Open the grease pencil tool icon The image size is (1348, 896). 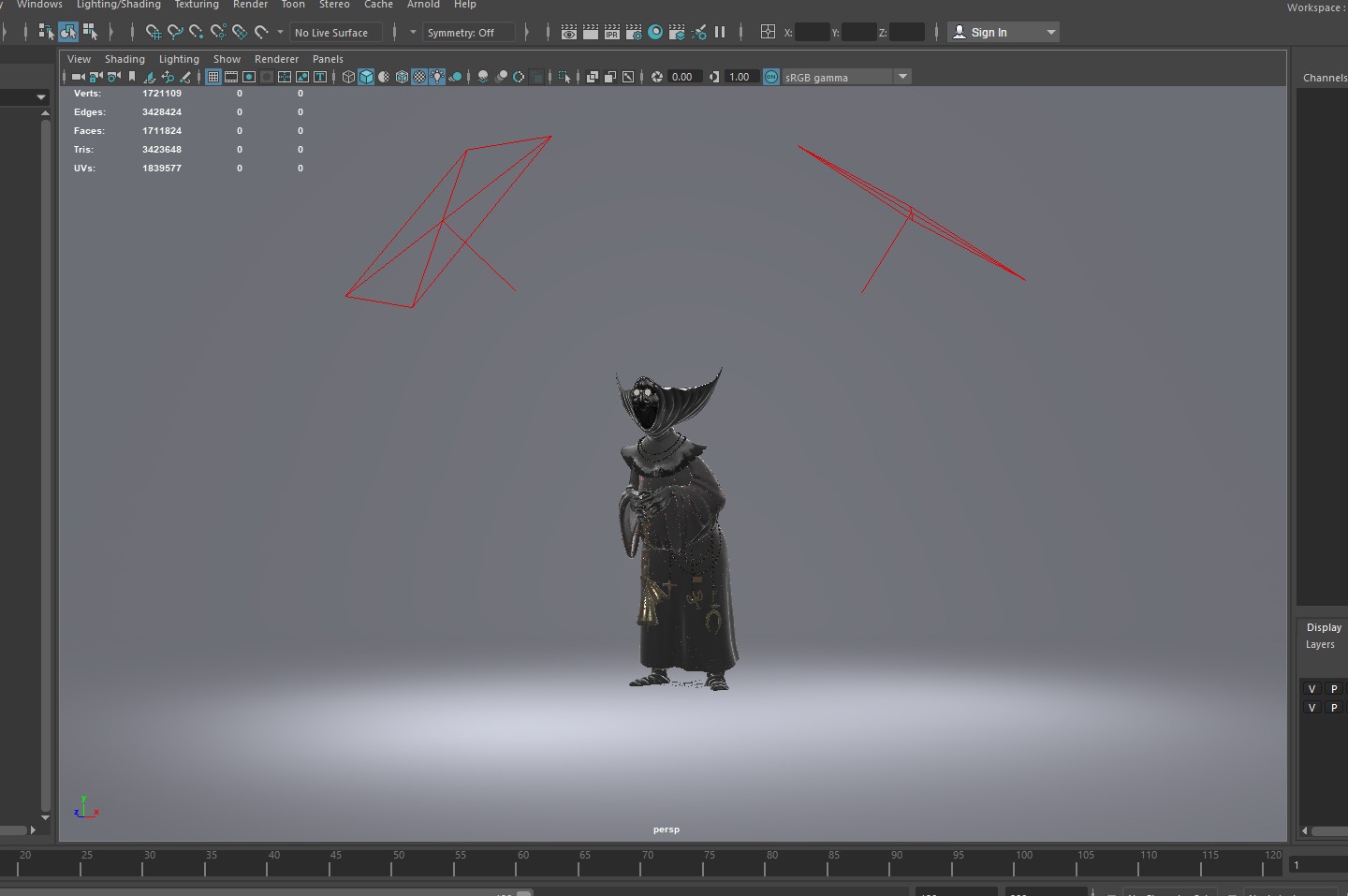pos(185,77)
